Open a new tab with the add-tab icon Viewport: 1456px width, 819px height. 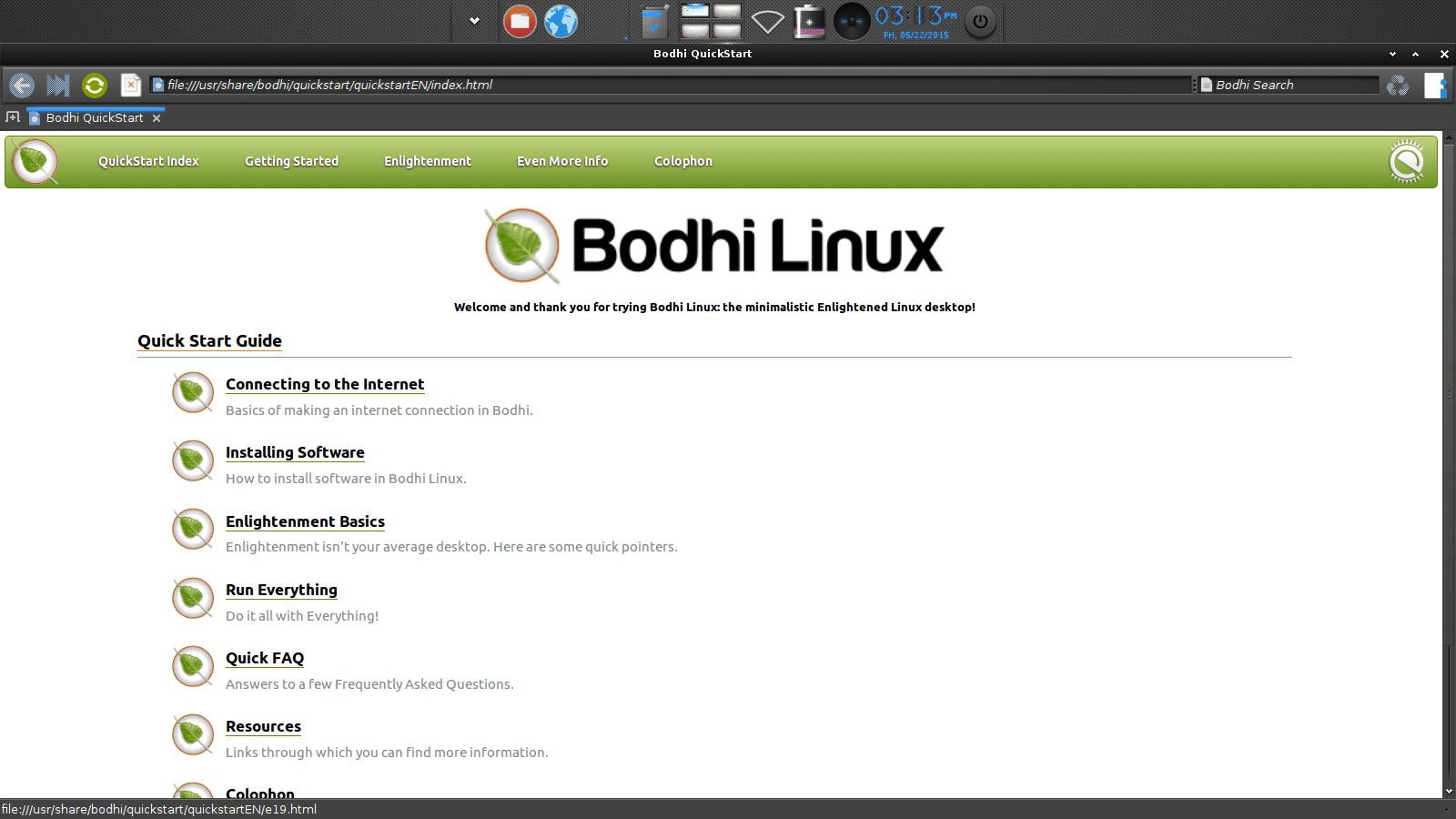tap(13, 117)
